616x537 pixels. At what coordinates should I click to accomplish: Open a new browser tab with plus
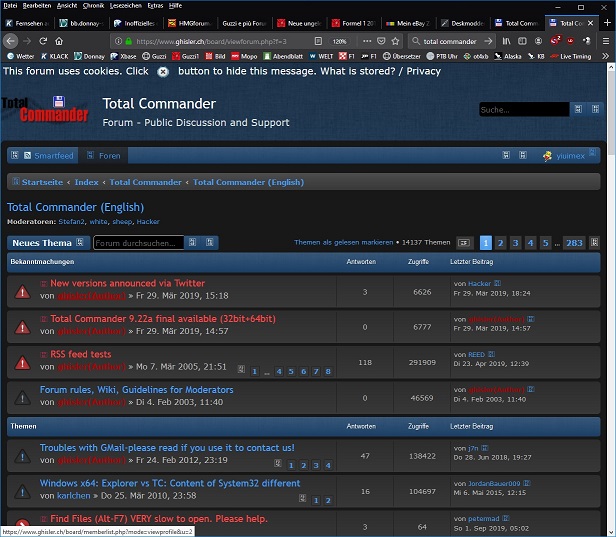607,23
